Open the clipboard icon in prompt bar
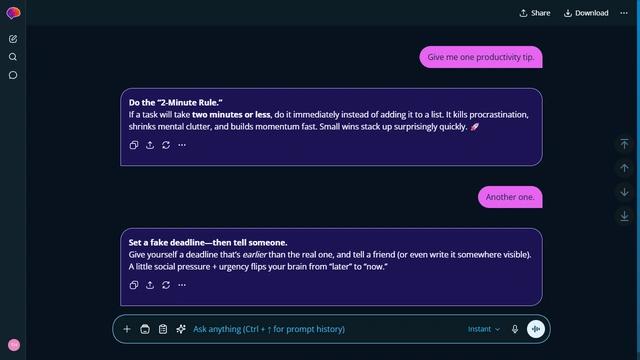This screenshot has height=360, width=640. point(163,329)
